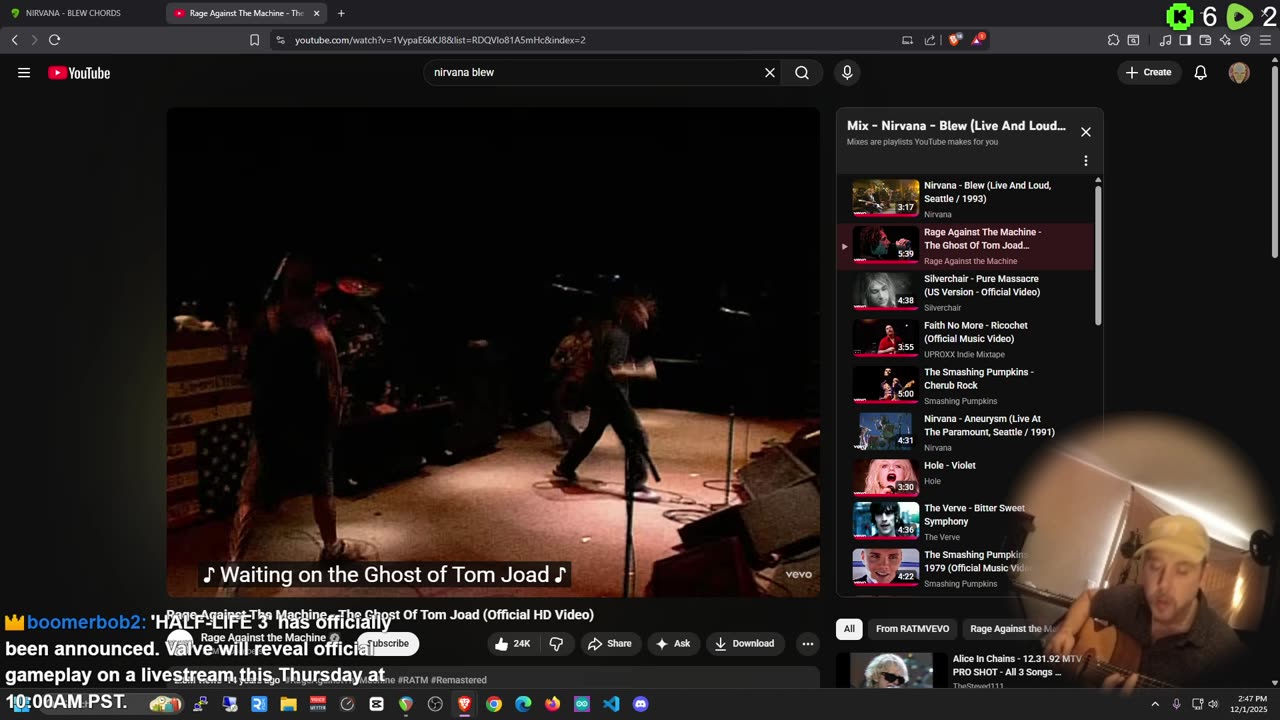
Task: Clear the 'nirvana blew' search text
Action: click(770, 72)
